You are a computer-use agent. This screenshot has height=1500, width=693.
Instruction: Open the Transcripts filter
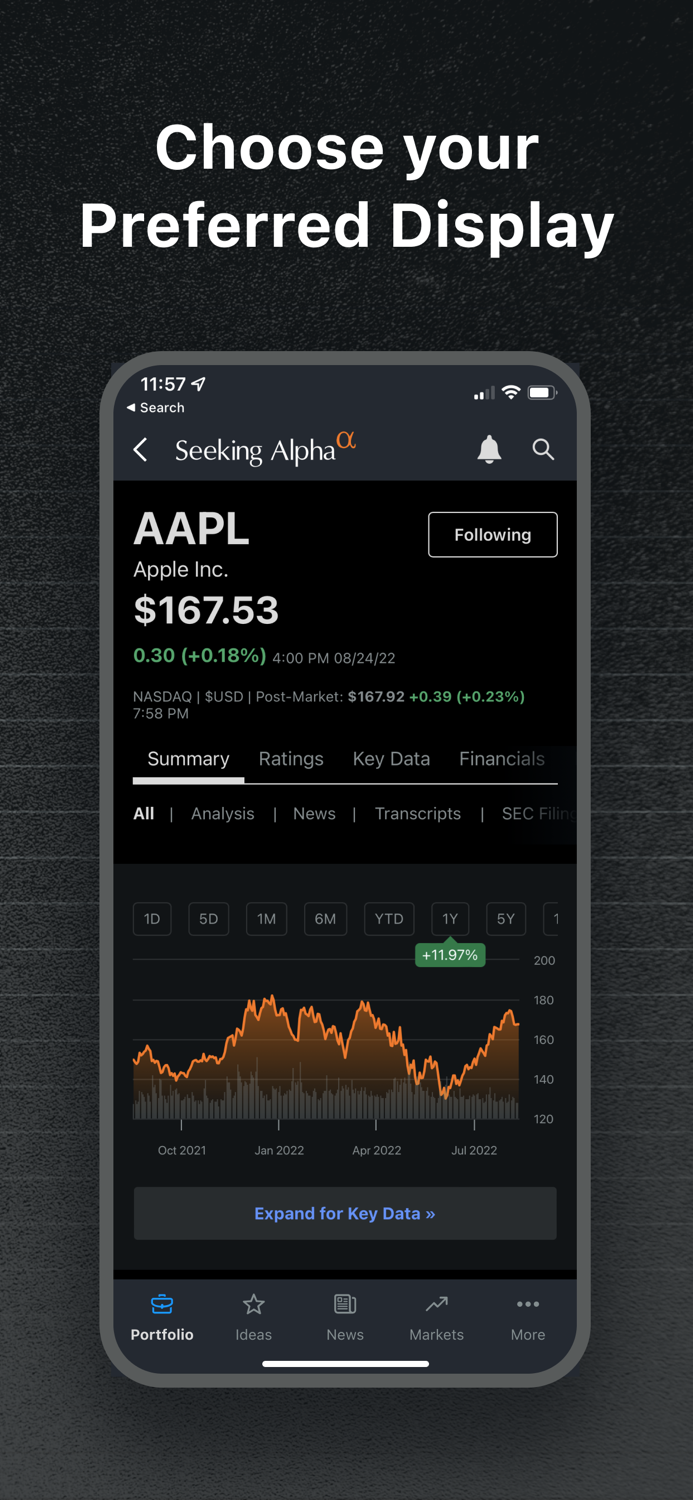pyautogui.click(x=418, y=813)
